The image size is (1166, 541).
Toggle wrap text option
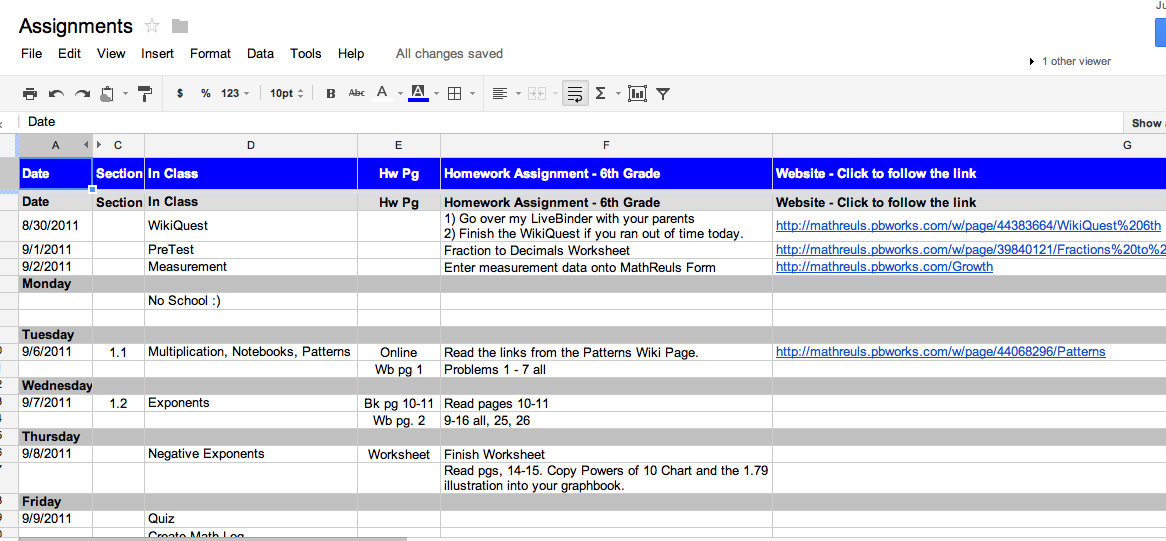pyautogui.click(x=575, y=94)
